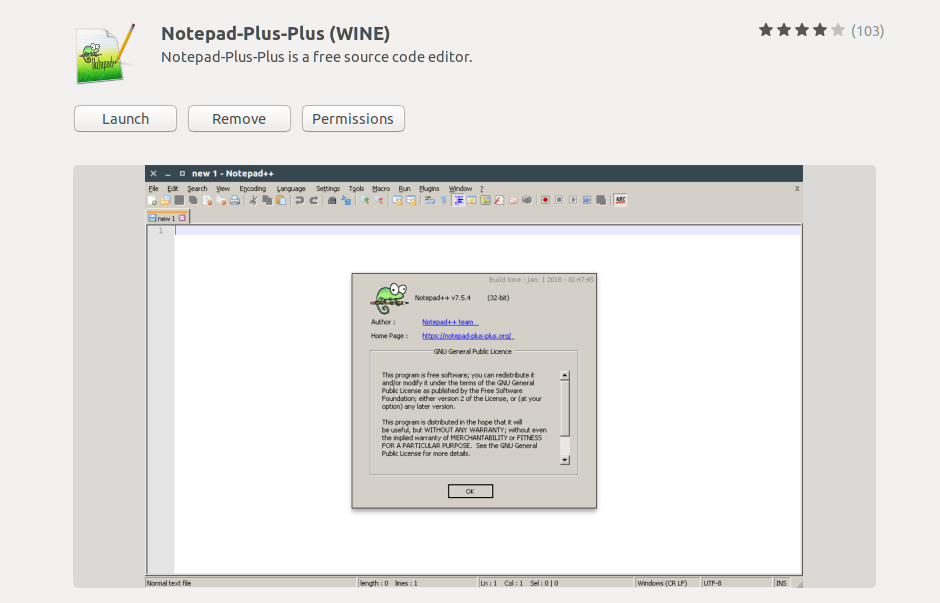The height and width of the screenshot is (603, 940).
Task: Toggle the Indent Guide toolbar icon
Action: coord(458,200)
